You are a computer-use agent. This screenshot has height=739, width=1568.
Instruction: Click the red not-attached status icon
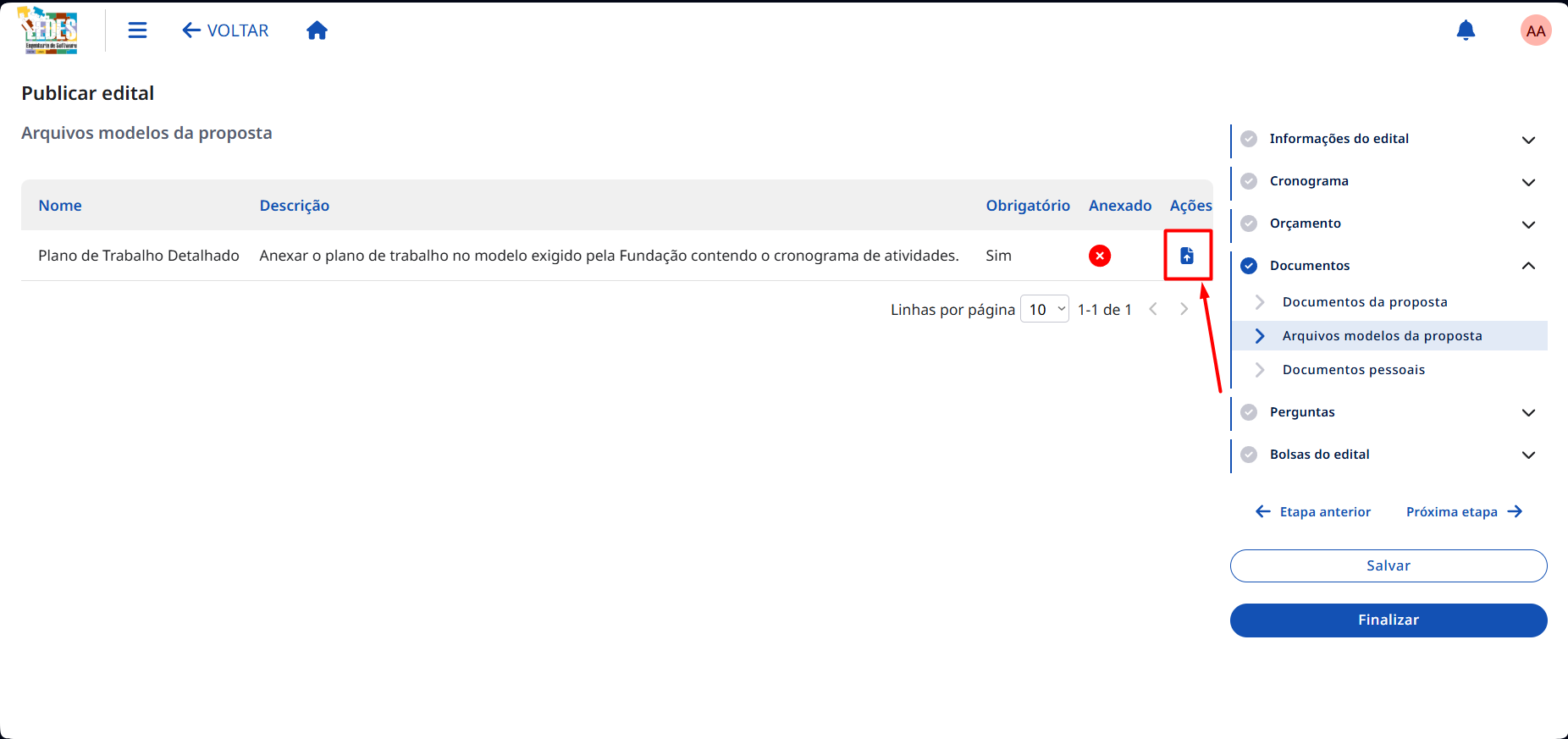(x=1100, y=256)
